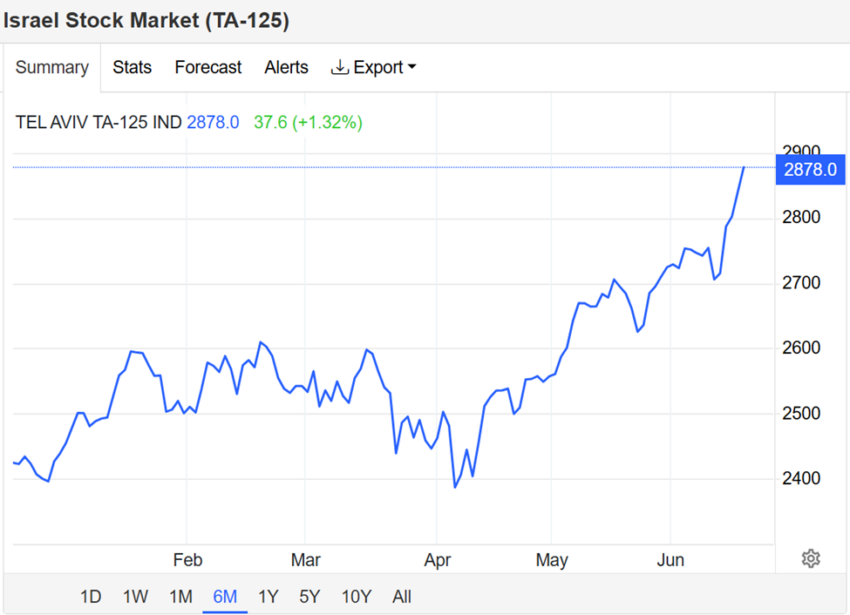This screenshot has width=850, height=615.
Task: Click the April low point on chart
Action: pos(455,487)
